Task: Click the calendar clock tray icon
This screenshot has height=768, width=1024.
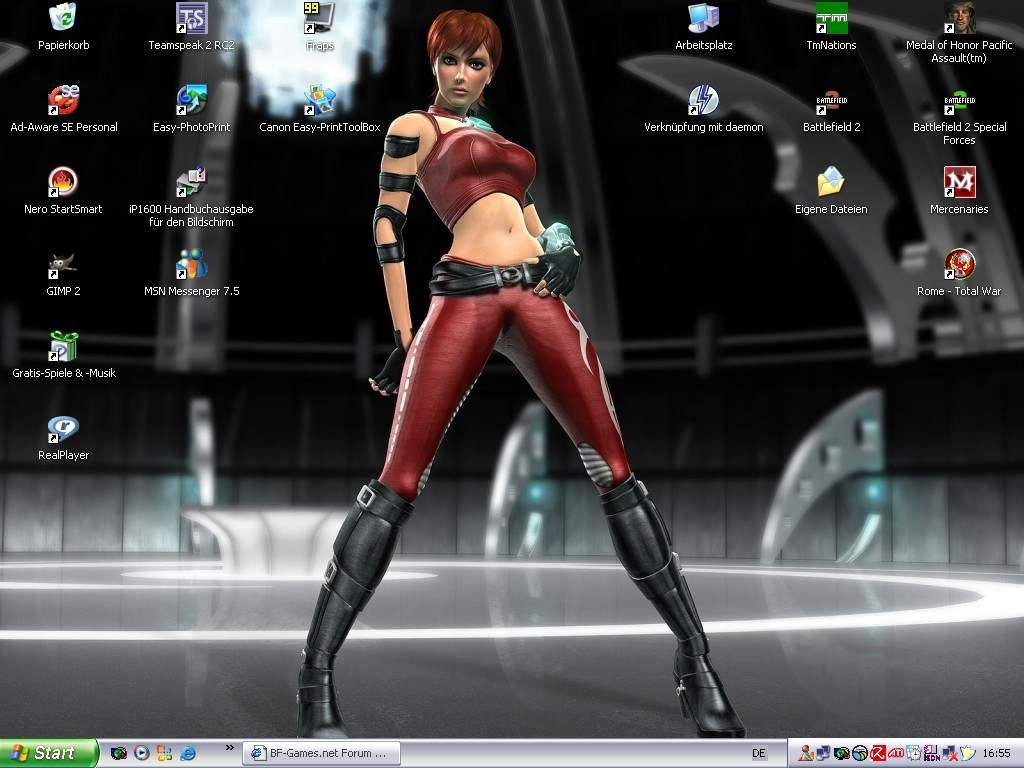Action: 914,753
